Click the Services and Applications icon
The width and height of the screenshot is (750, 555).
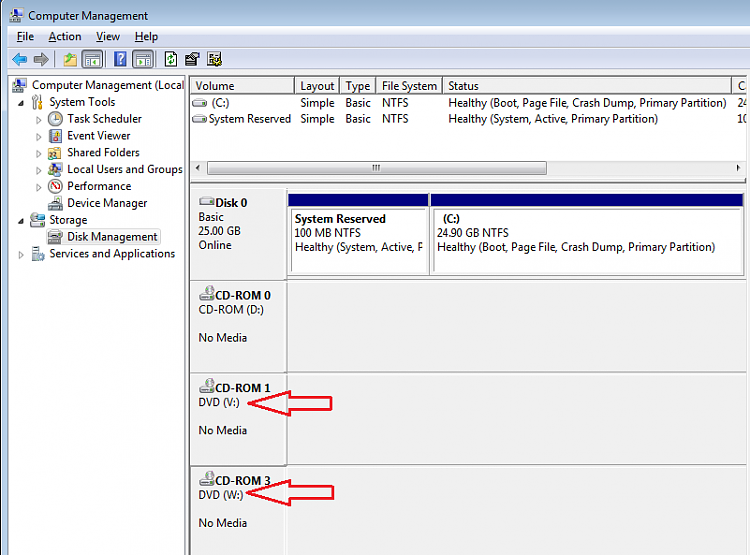tap(38, 254)
